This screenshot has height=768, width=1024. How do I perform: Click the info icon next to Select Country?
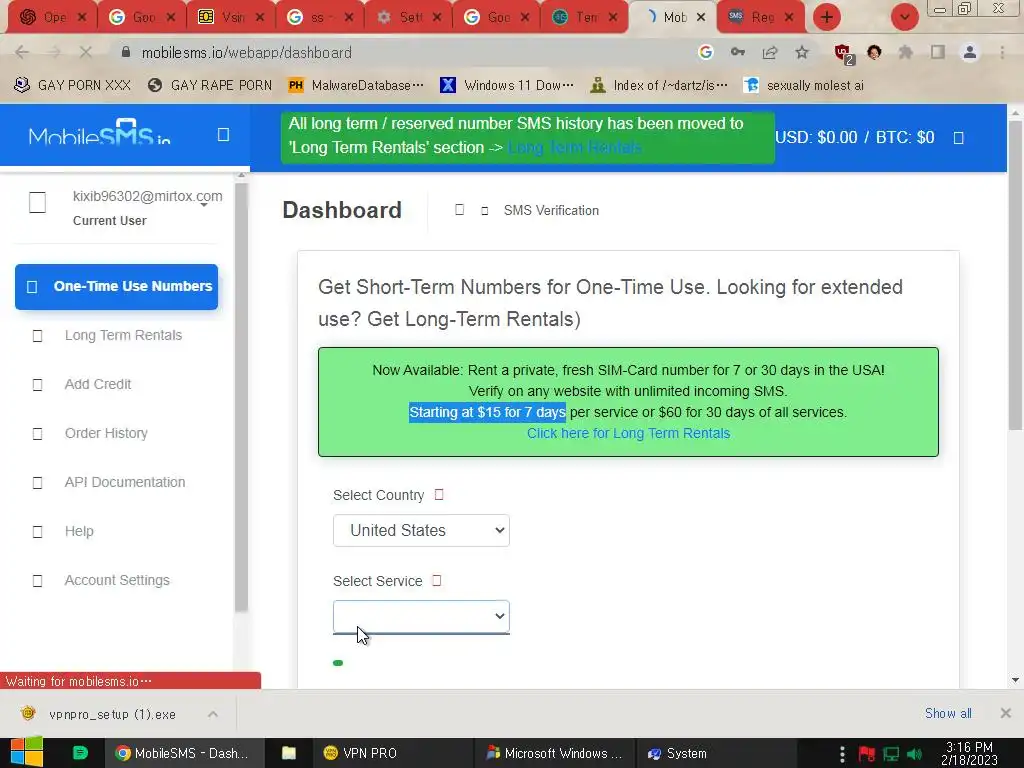[439, 494]
